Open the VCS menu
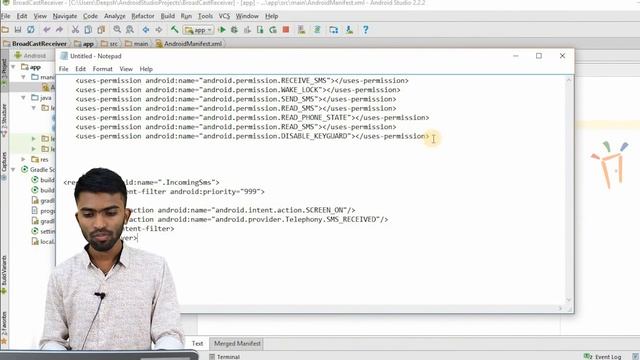This screenshot has height=360, width=640. [x=224, y=16]
